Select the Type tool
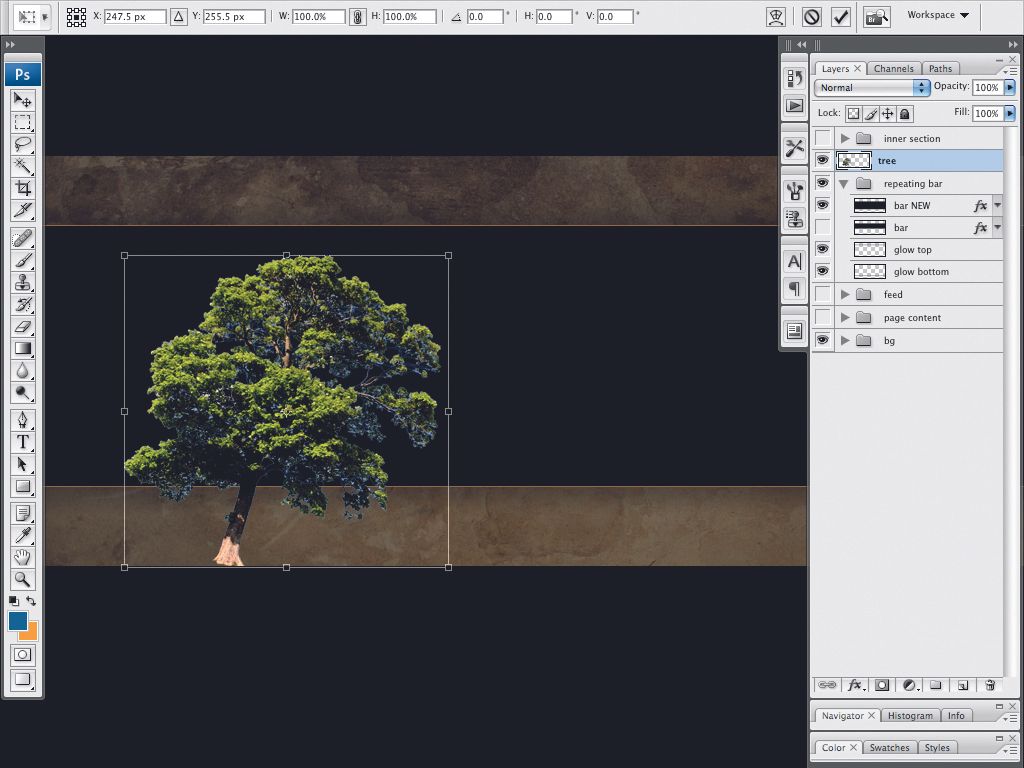This screenshot has height=768, width=1024. (22, 442)
